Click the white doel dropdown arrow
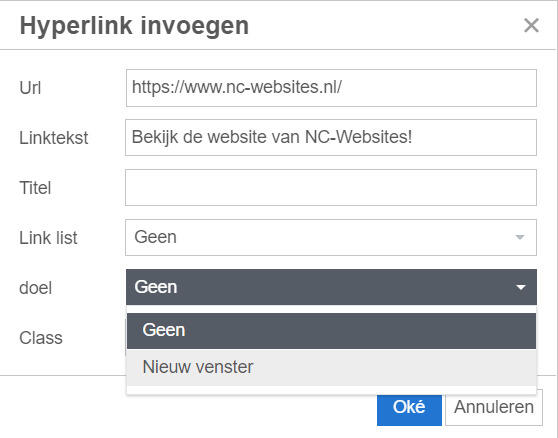The width and height of the screenshot is (558, 438). [521, 287]
